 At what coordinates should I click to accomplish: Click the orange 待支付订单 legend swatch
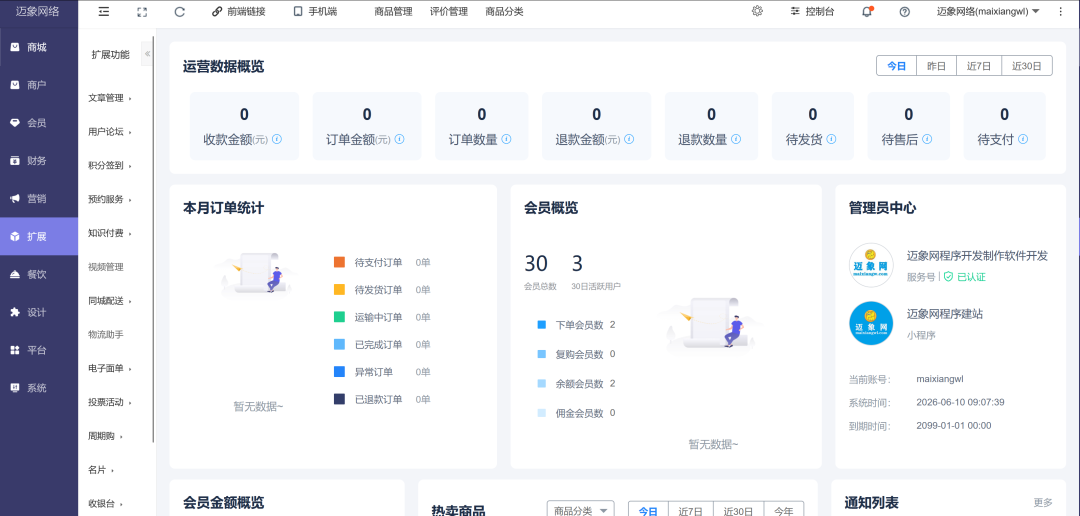coord(339,262)
